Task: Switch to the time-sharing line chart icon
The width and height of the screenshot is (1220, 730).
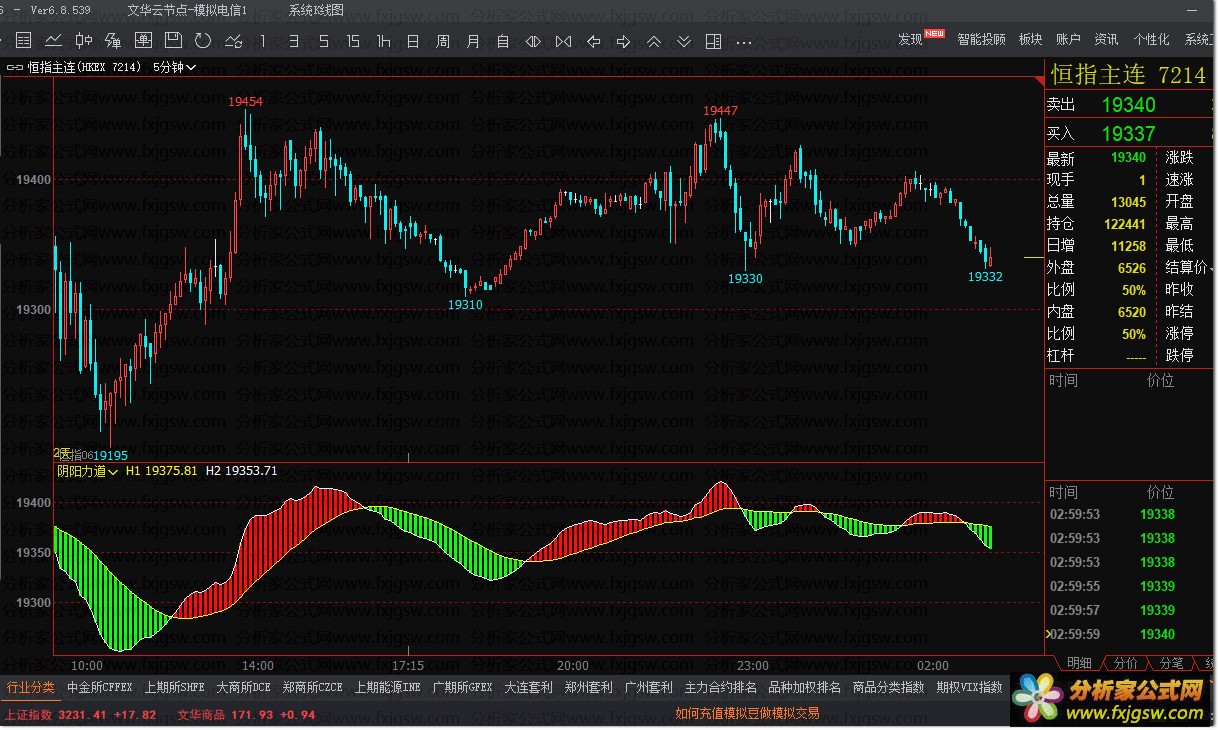Action: (x=54, y=41)
